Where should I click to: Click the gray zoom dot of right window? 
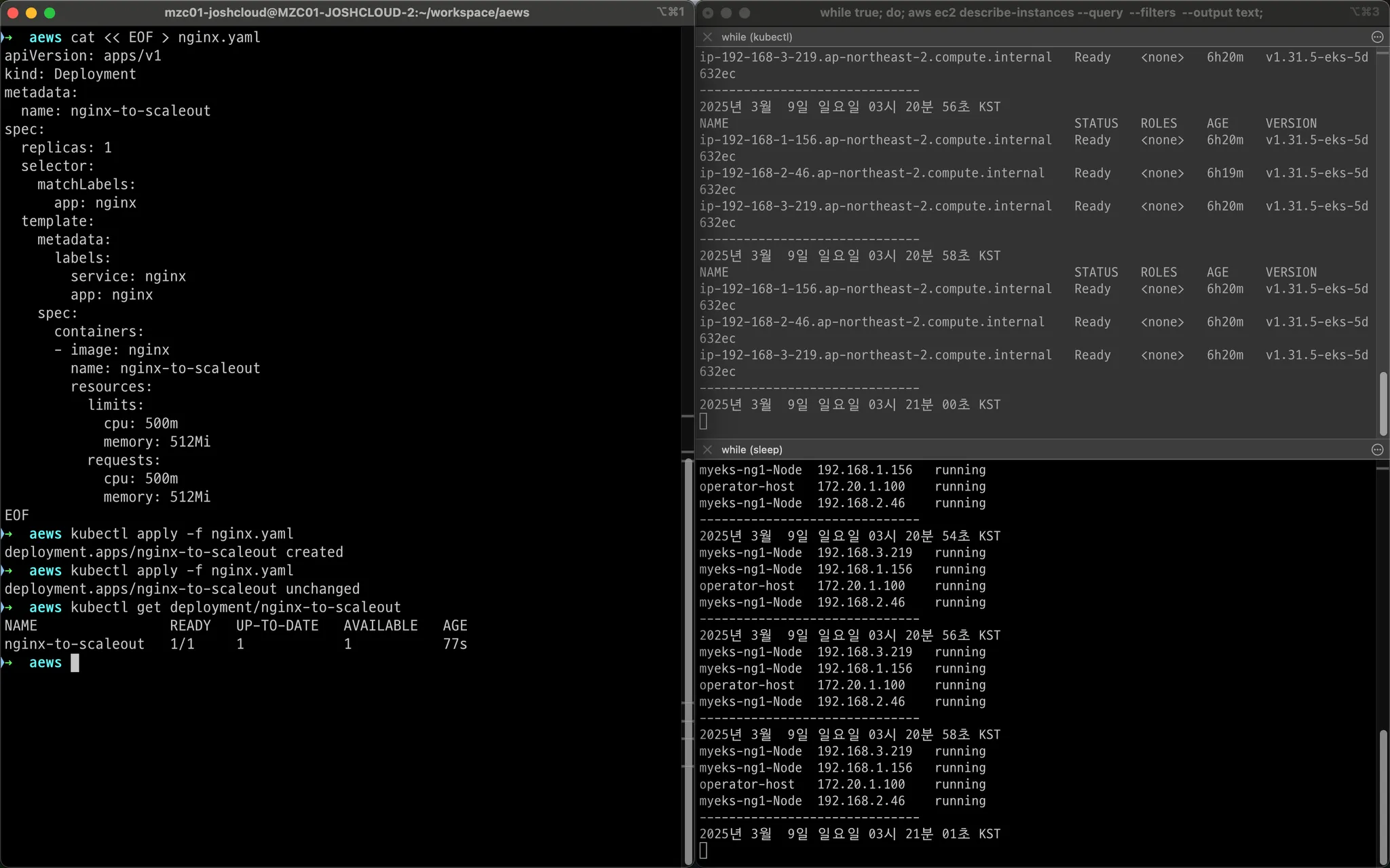tap(745, 13)
